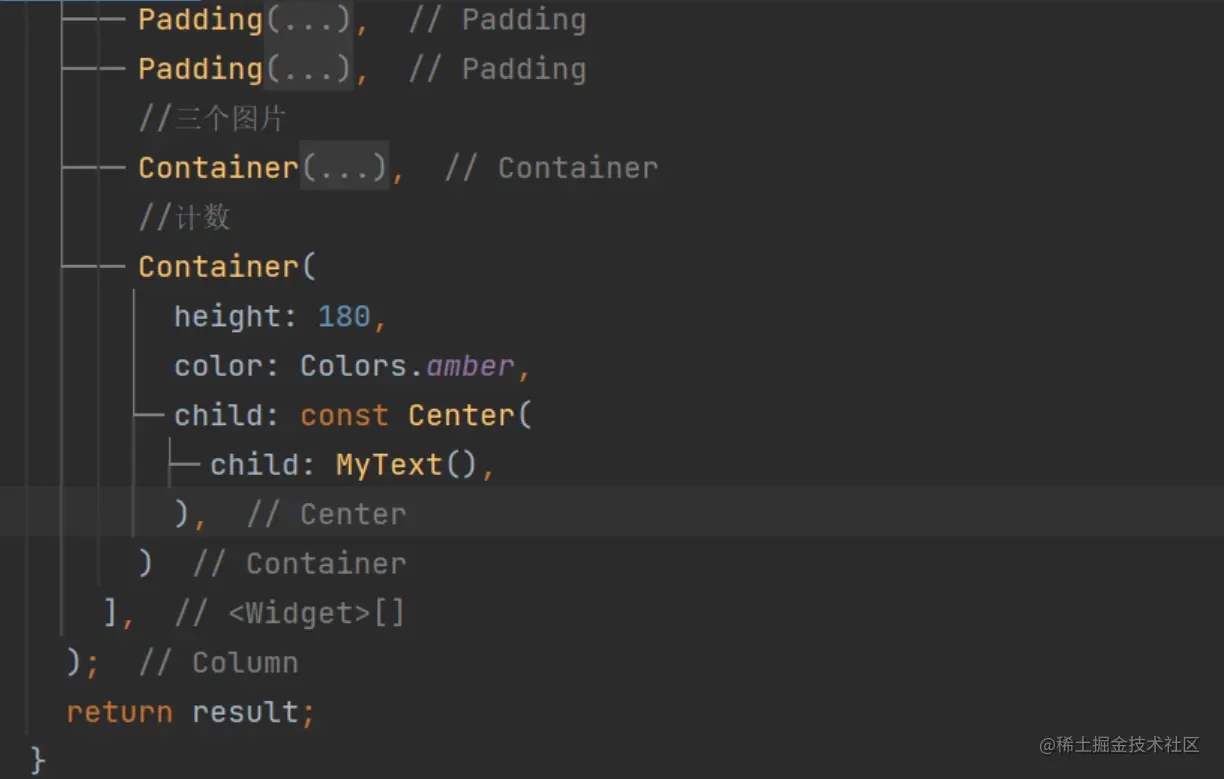Expand the folded Container(...) code region

coord(345,167)
